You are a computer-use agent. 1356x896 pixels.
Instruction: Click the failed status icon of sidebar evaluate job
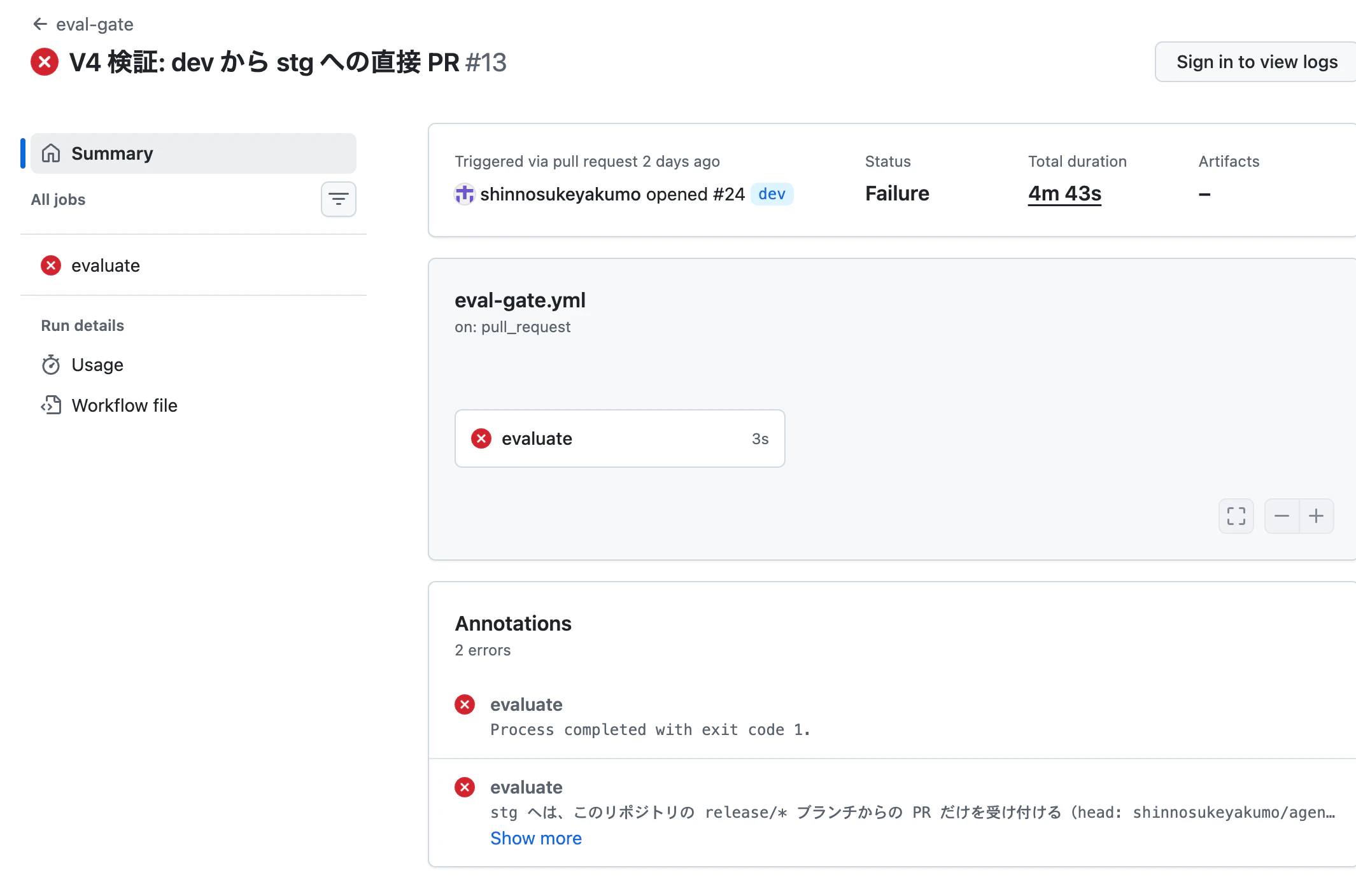[51, 265]
